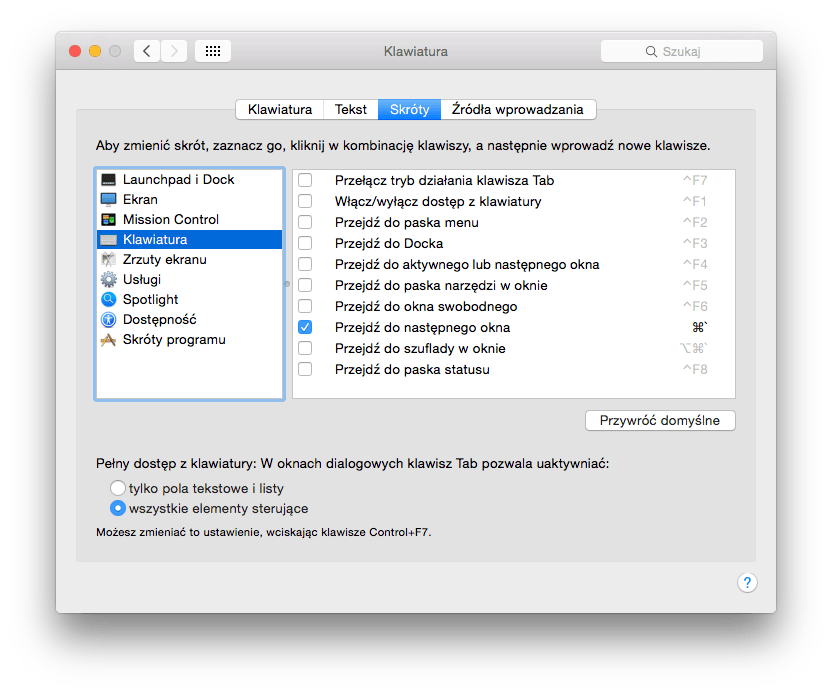
Task: Click the Szukaj search field
Action: 682,51
